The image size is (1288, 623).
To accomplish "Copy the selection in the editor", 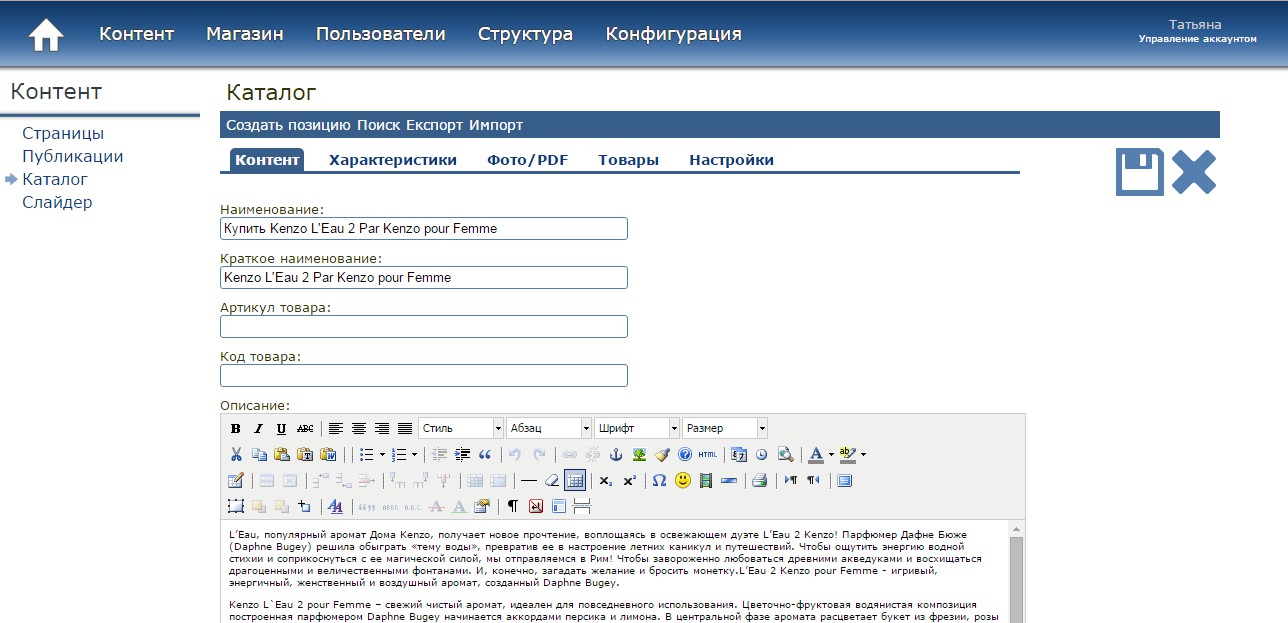I will click(259, 454).
